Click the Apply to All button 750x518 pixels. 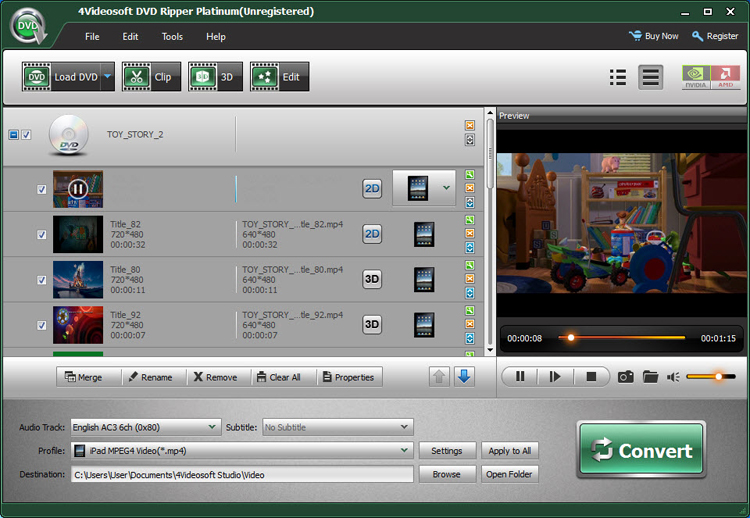coord(509,451)
